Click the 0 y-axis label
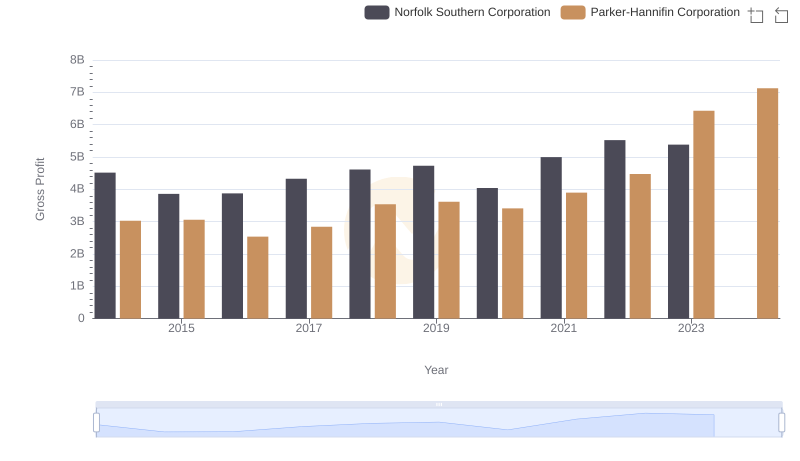This screenshot has width=800, height=461. click(x=81, y=318)
